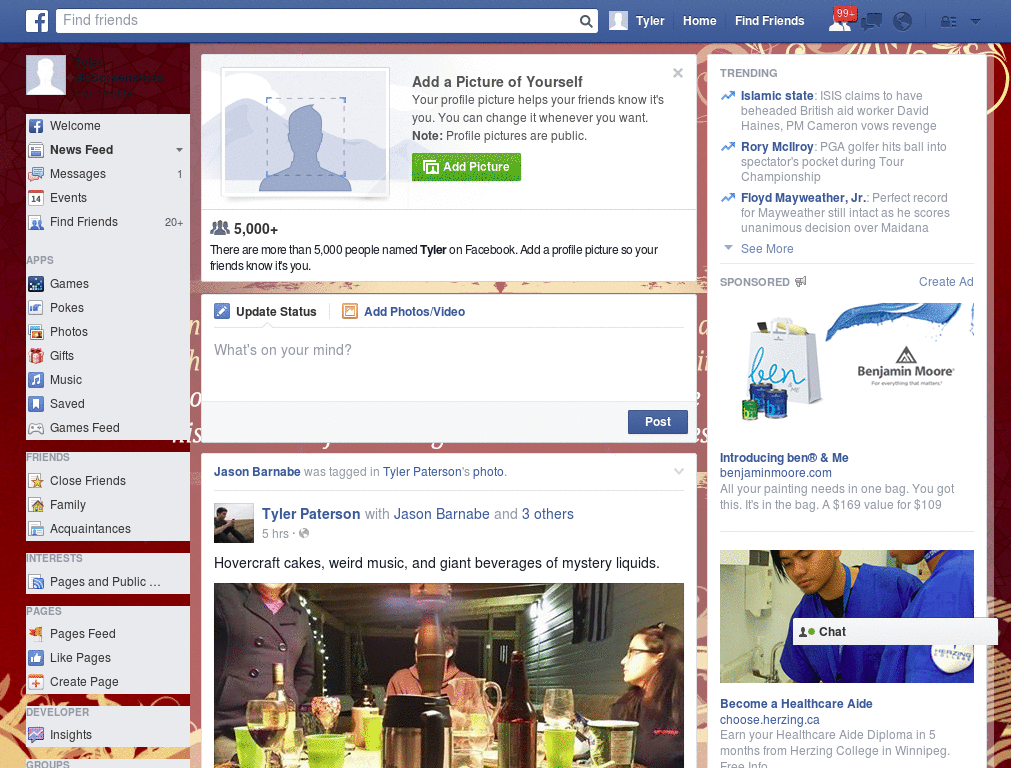Click the Create Ad link
The width and height of the screenshot is (1024, 768).
946,281
